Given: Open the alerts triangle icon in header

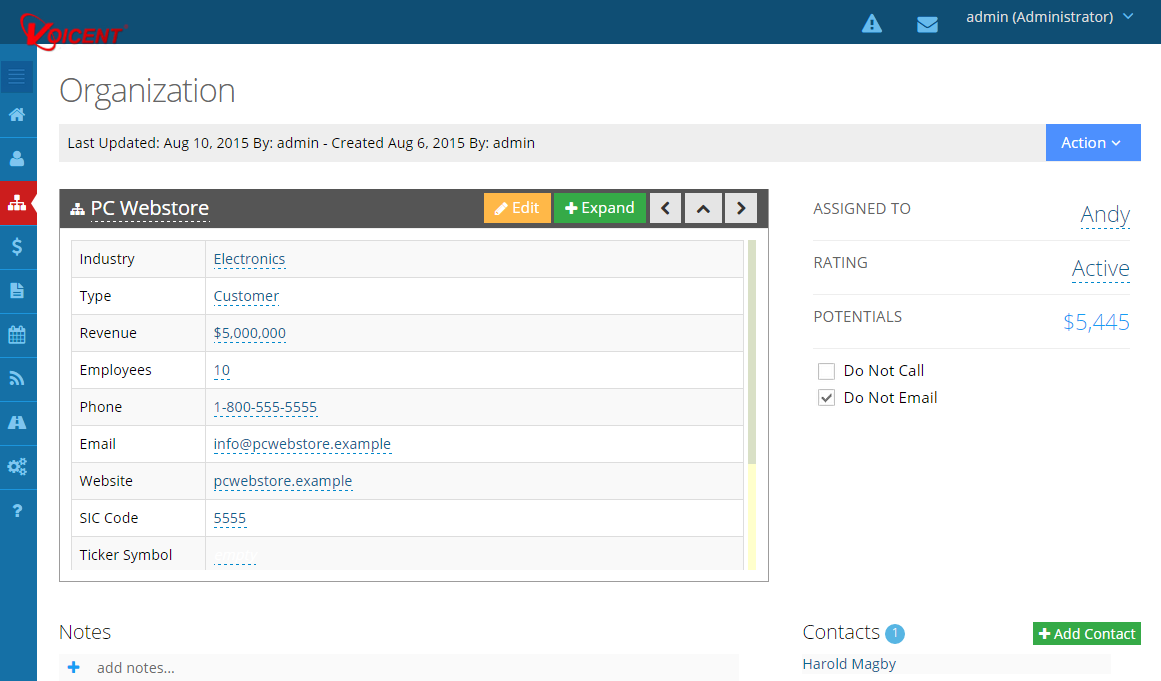Looking at the screenshot, I should 871,23.
